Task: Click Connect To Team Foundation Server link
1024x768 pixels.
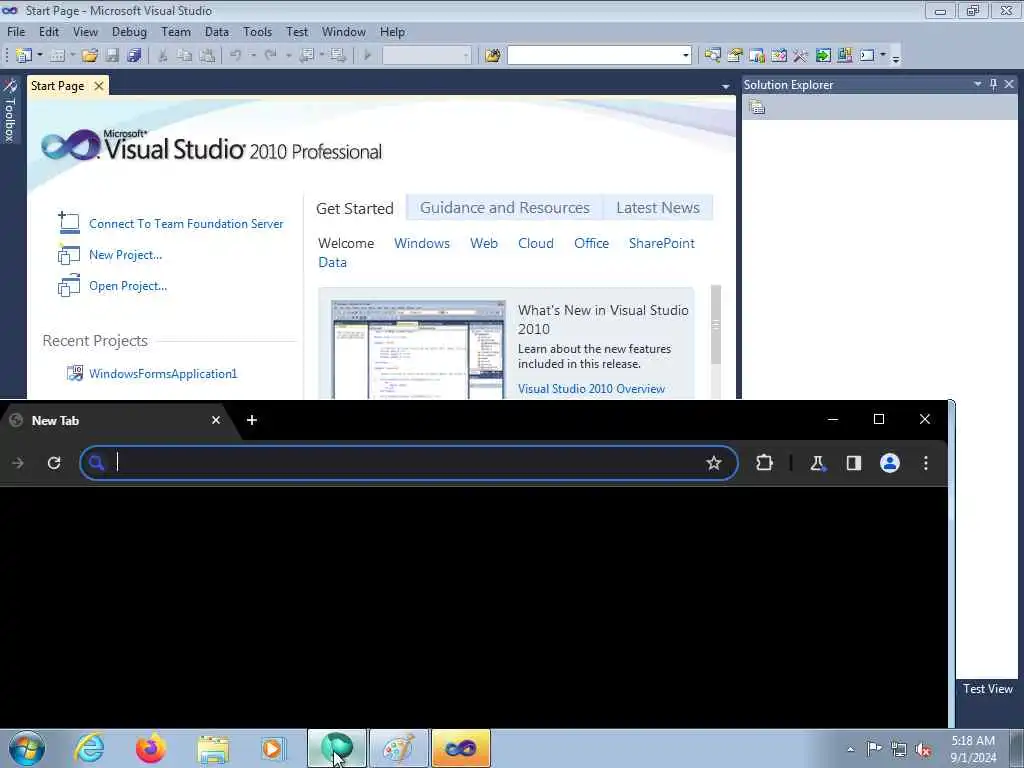Action: pos(186,223)
